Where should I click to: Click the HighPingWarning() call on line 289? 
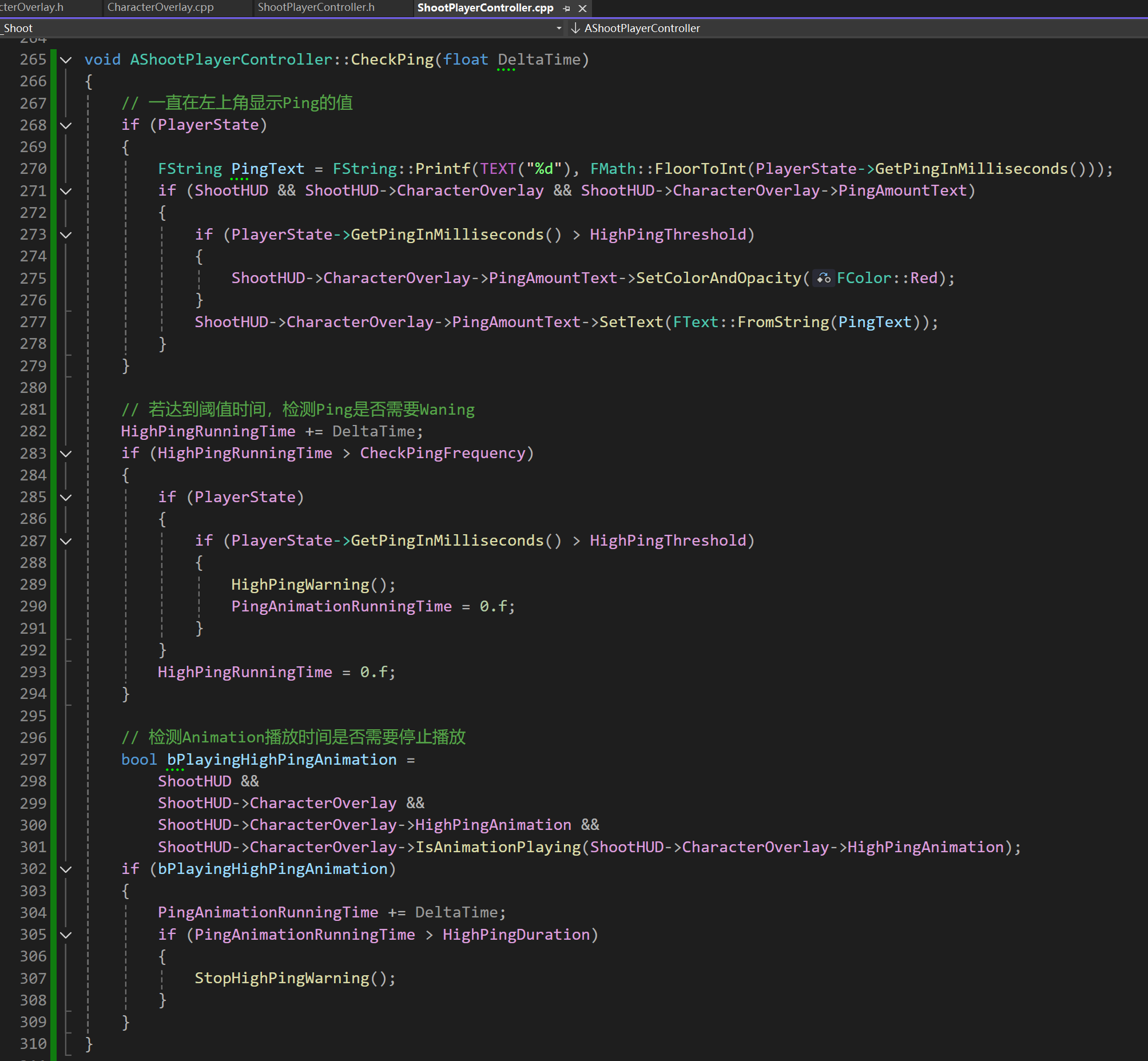click(300, 585)
